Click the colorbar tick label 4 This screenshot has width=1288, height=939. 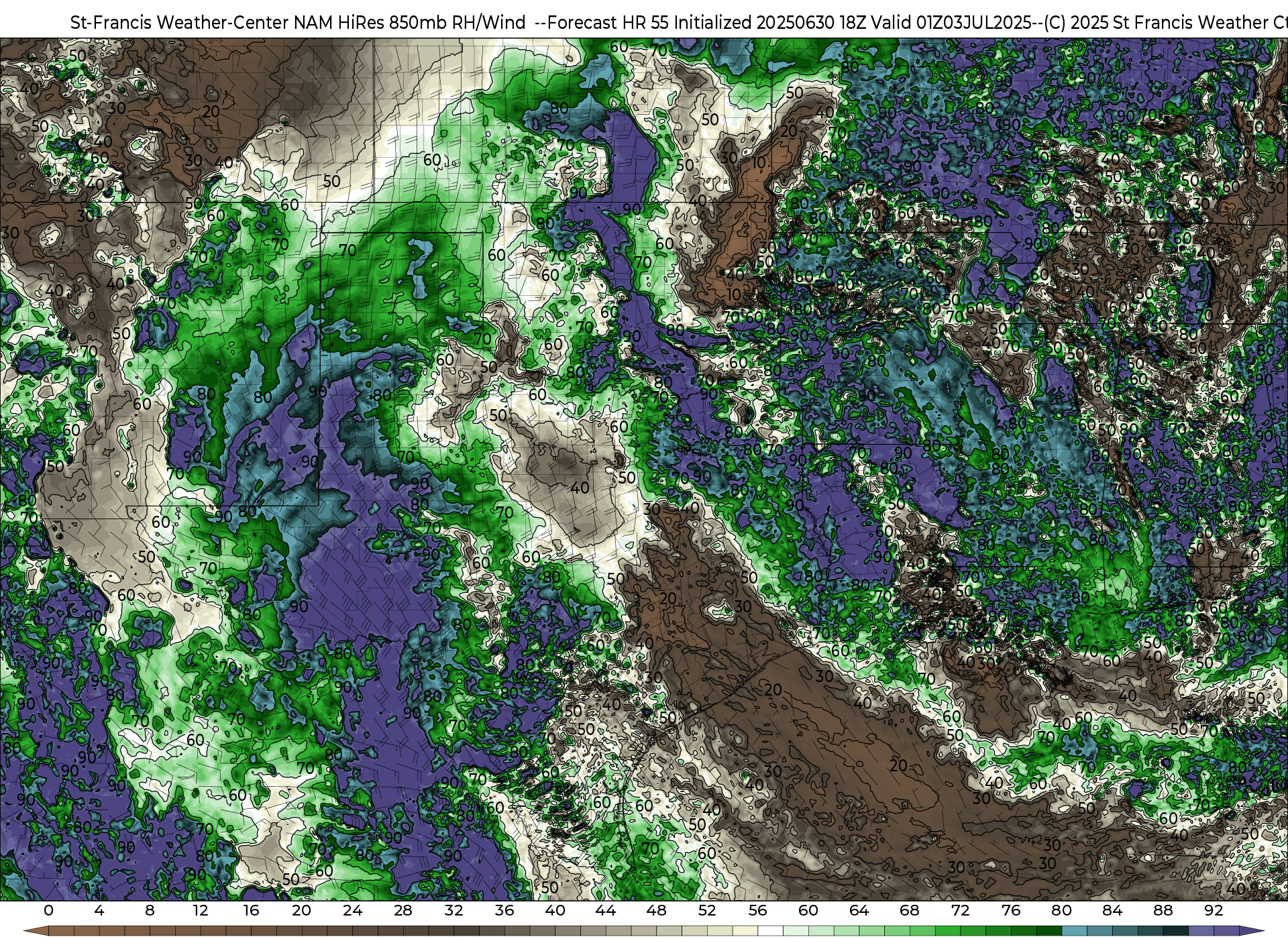click(99, 910)
